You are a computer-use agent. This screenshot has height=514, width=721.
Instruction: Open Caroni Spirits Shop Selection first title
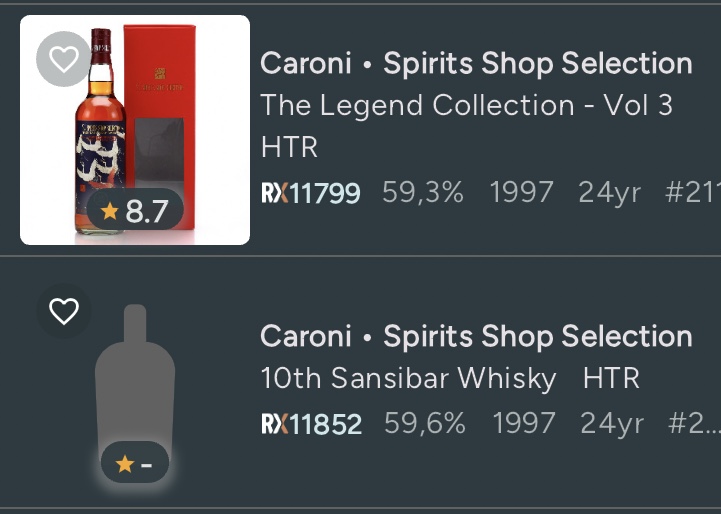[x=476, y=63]
